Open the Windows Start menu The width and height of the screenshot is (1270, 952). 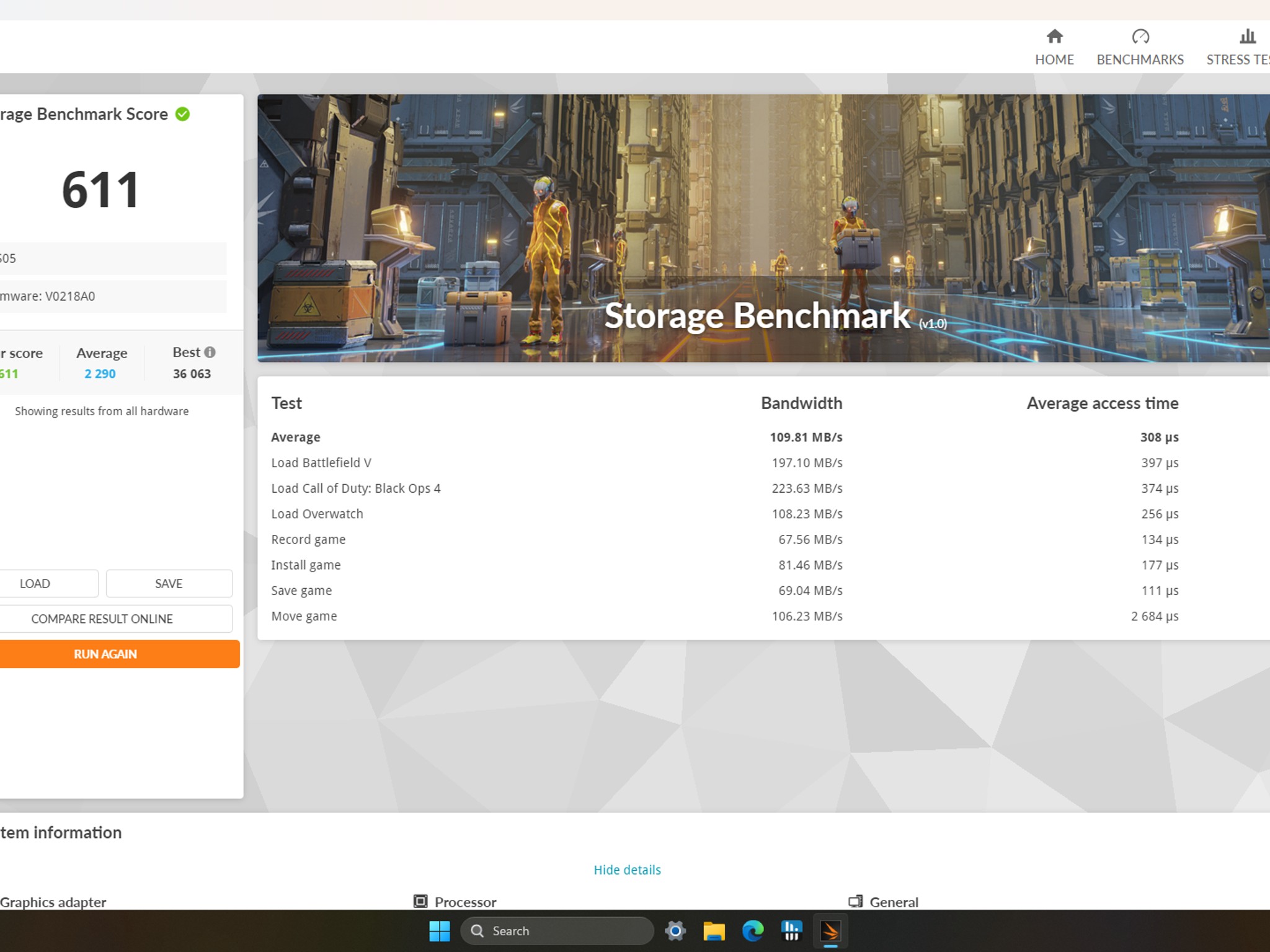click(440, 931)
